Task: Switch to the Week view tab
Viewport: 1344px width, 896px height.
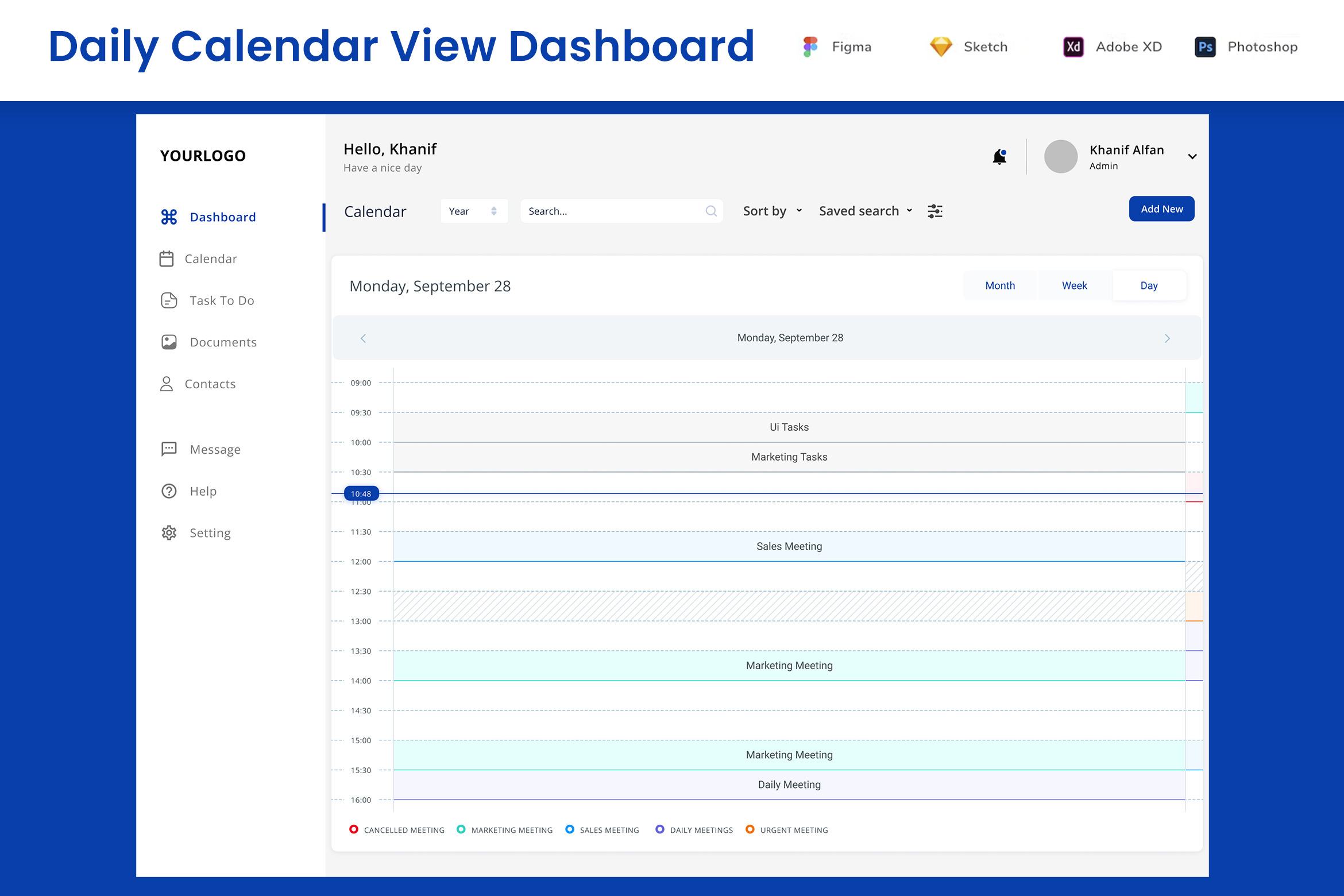Action: 1074,285
